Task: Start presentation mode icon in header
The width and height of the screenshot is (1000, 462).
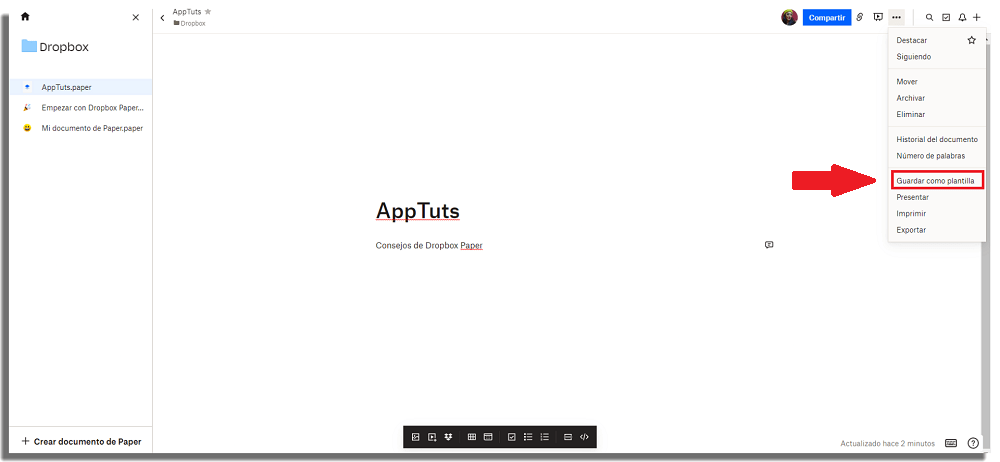Action: click(878, 17)
